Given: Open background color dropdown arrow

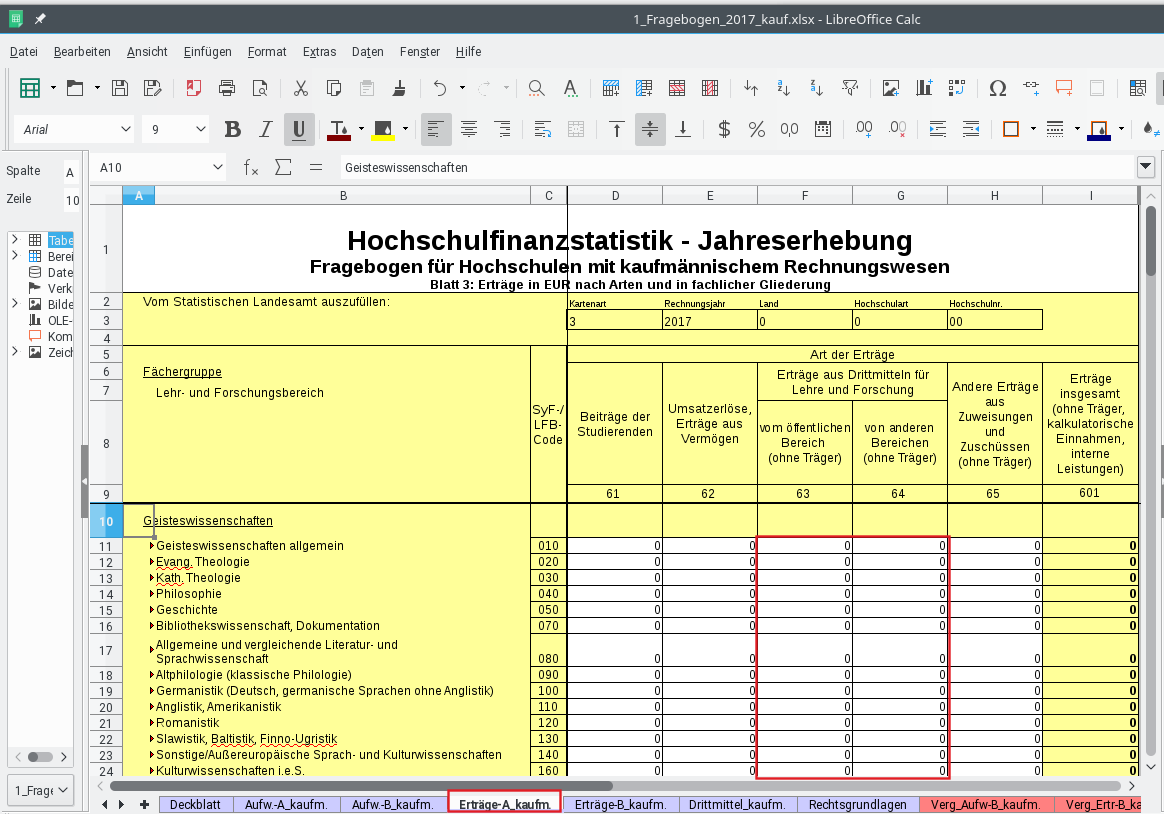Looking at the screenshot, I should (405, 129).
